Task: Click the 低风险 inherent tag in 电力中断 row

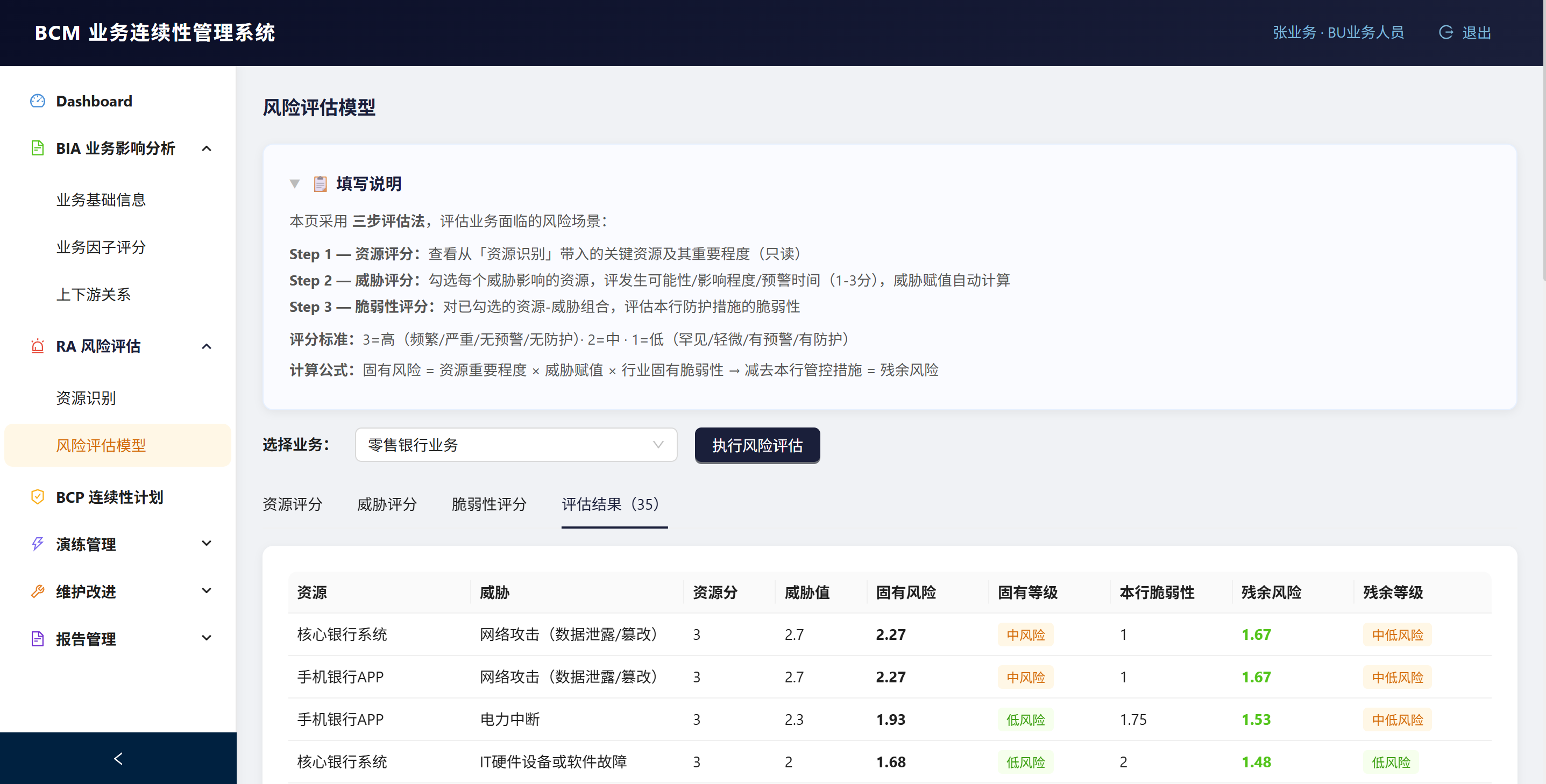Action: point(1025,719)
